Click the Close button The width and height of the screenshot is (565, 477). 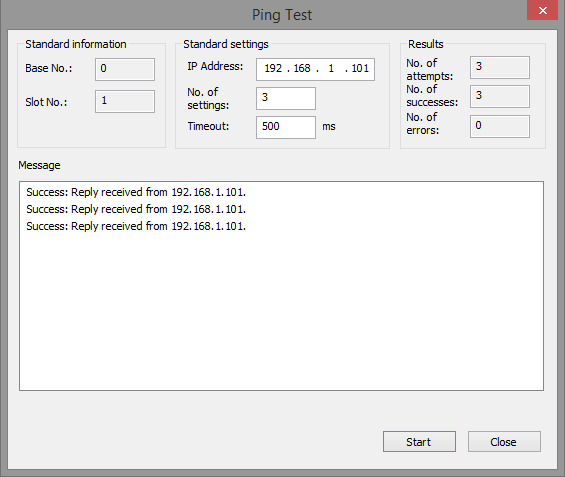504,441
